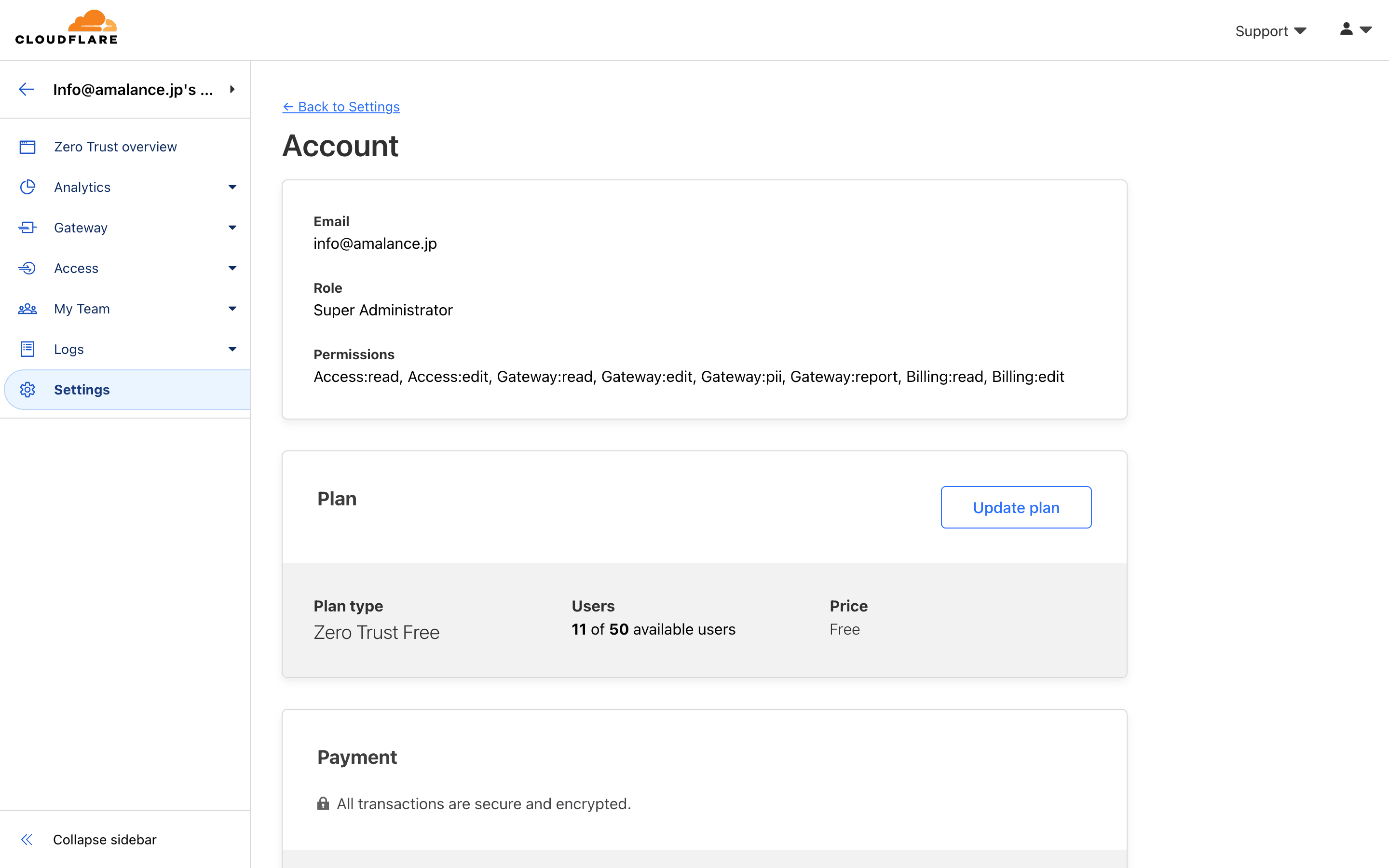Expand the Access submenu arrow
Image resolution: width=1389 pixels, height=868 pixels.
tap(232, 268)
